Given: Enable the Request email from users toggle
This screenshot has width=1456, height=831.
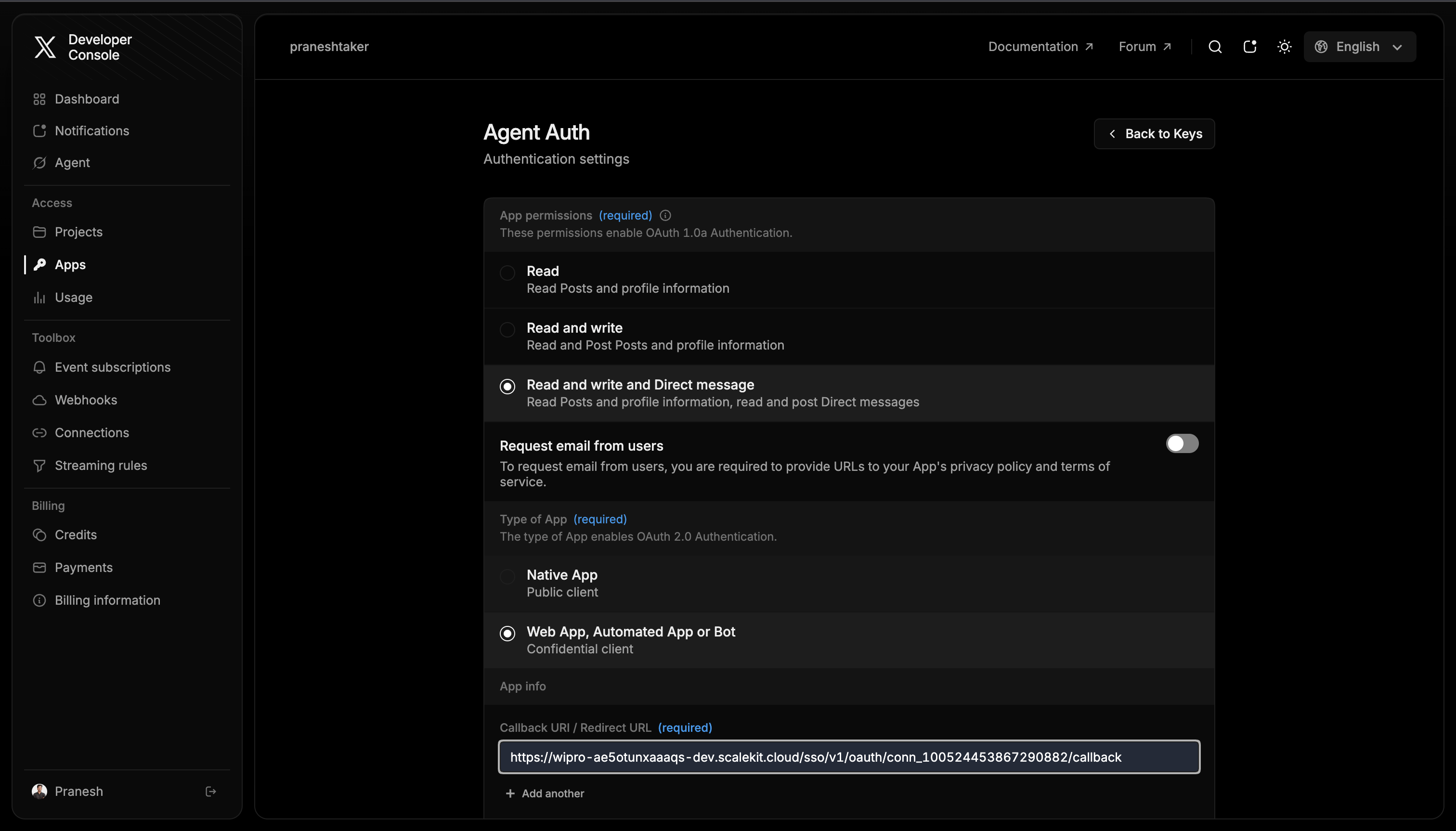Looking at the screenshot, I should tap(1182, 443).
